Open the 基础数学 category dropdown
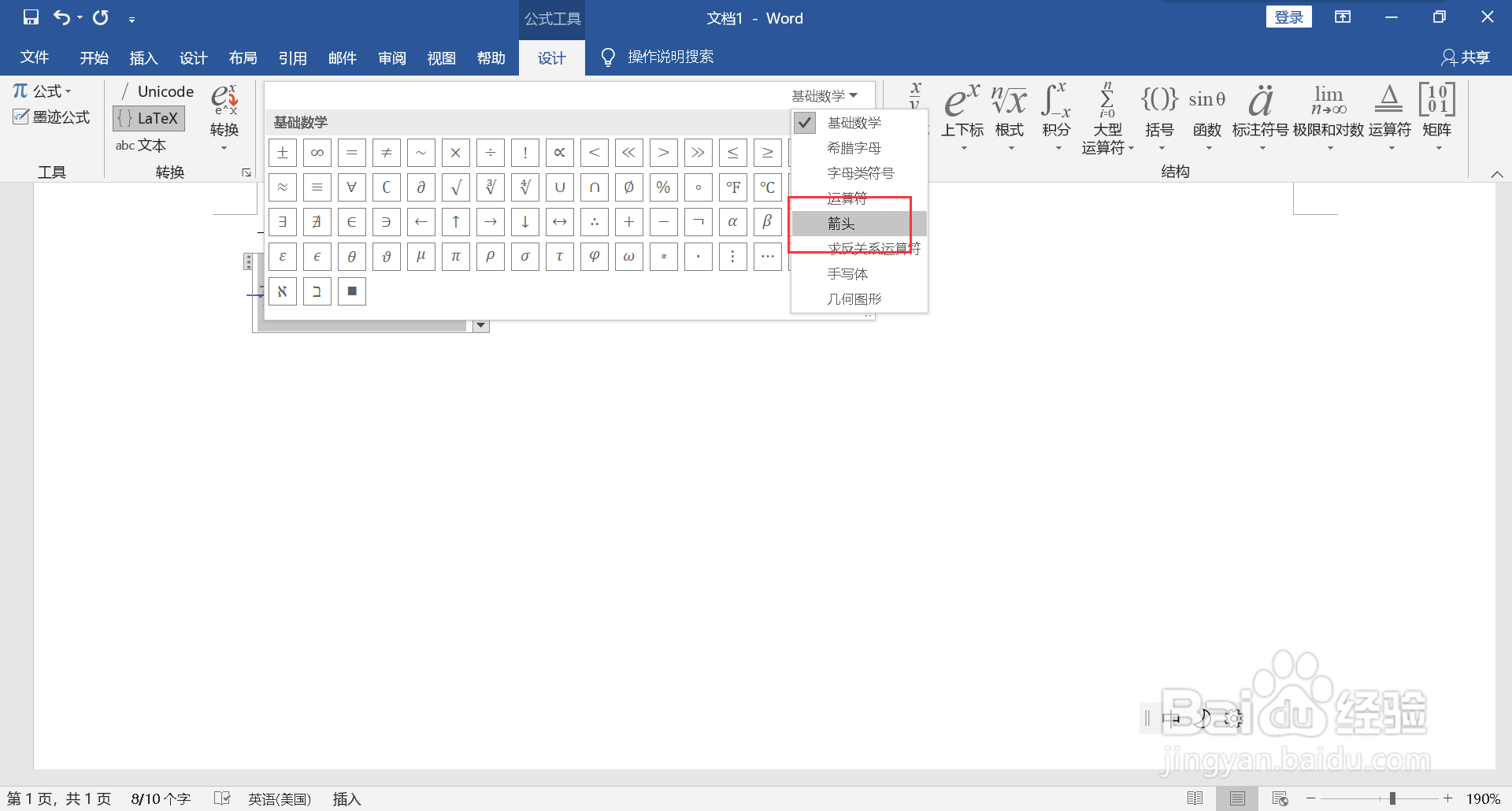Image resolution: width=1512 pixels, height=811 pixels. click(x=825, y=95)
